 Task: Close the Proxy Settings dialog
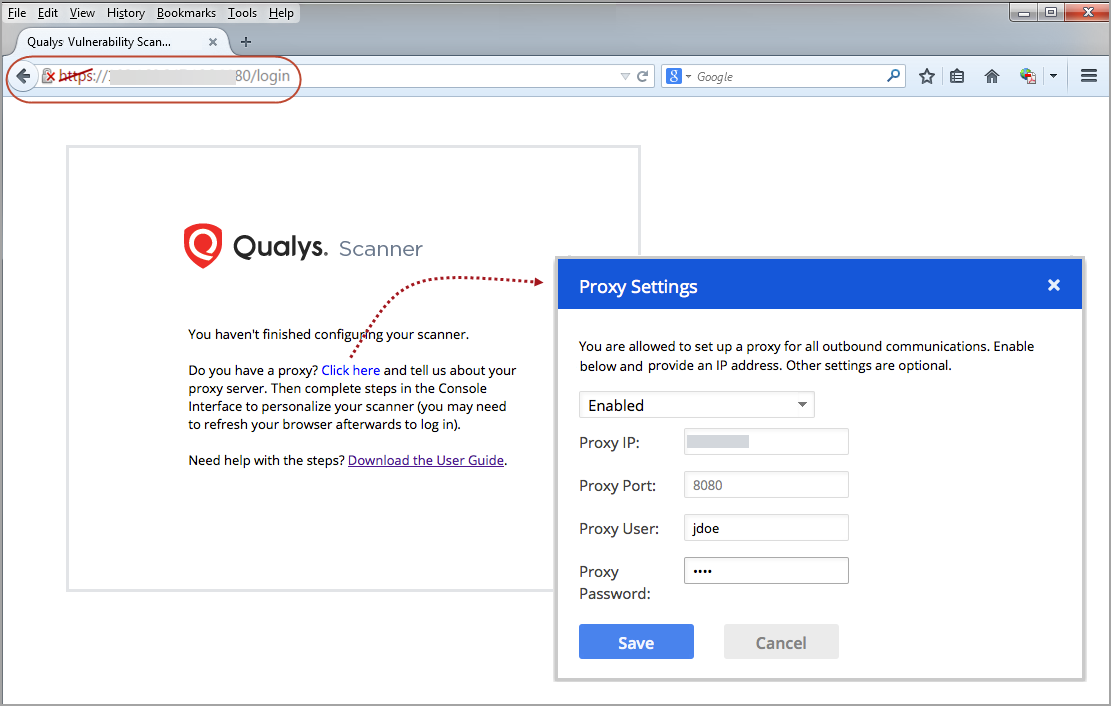coord(1054,285)
